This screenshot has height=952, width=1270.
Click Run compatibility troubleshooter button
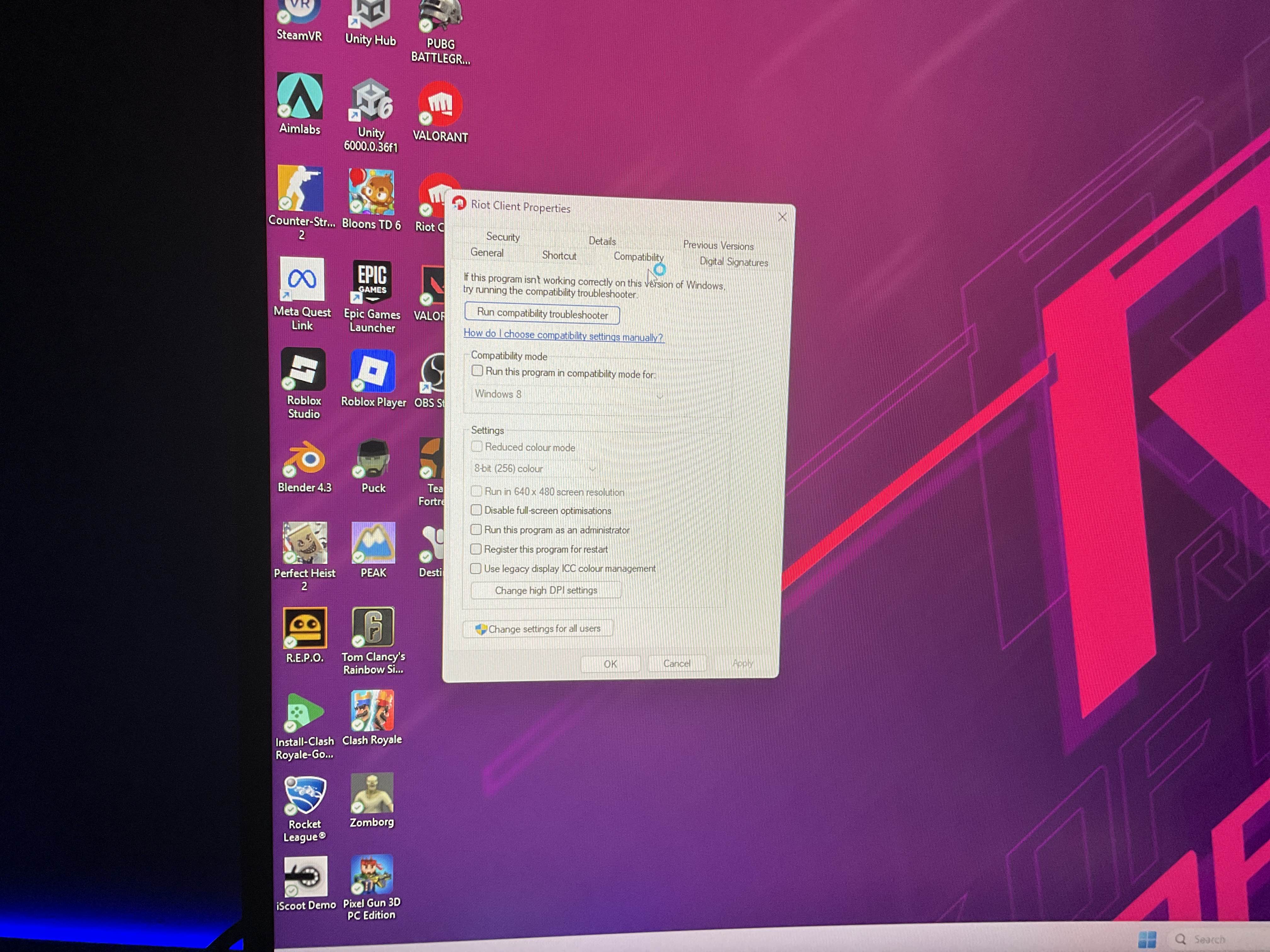(542, 314)
